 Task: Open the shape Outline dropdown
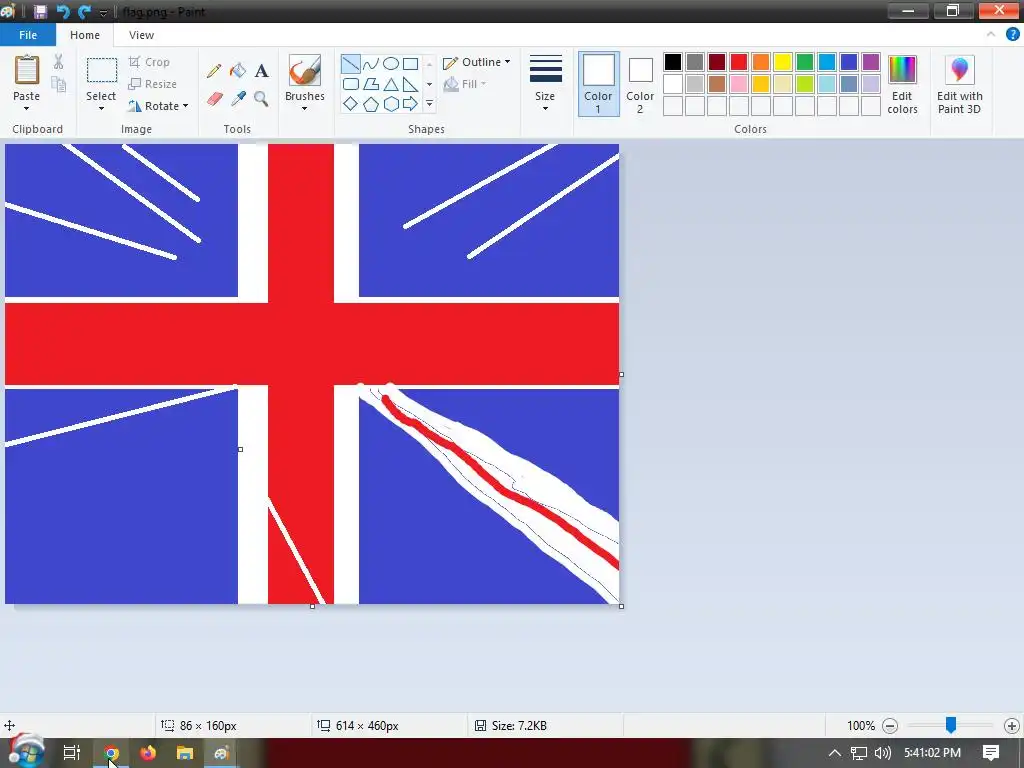476,62
